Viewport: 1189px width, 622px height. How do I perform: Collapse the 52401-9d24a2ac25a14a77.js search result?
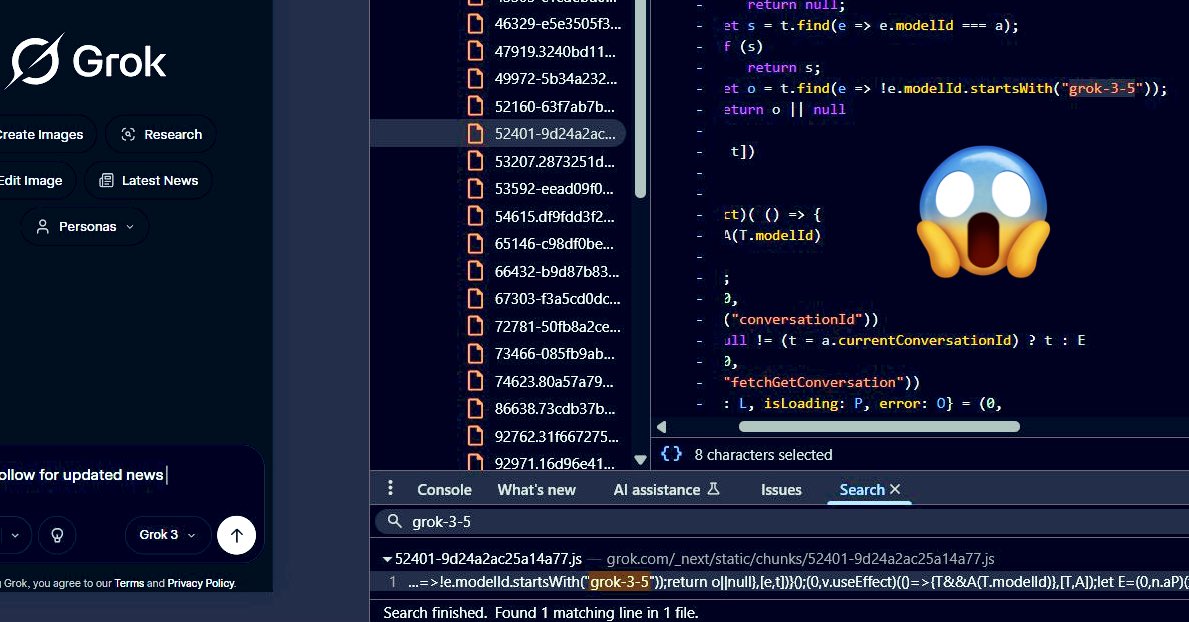[387, 559]
